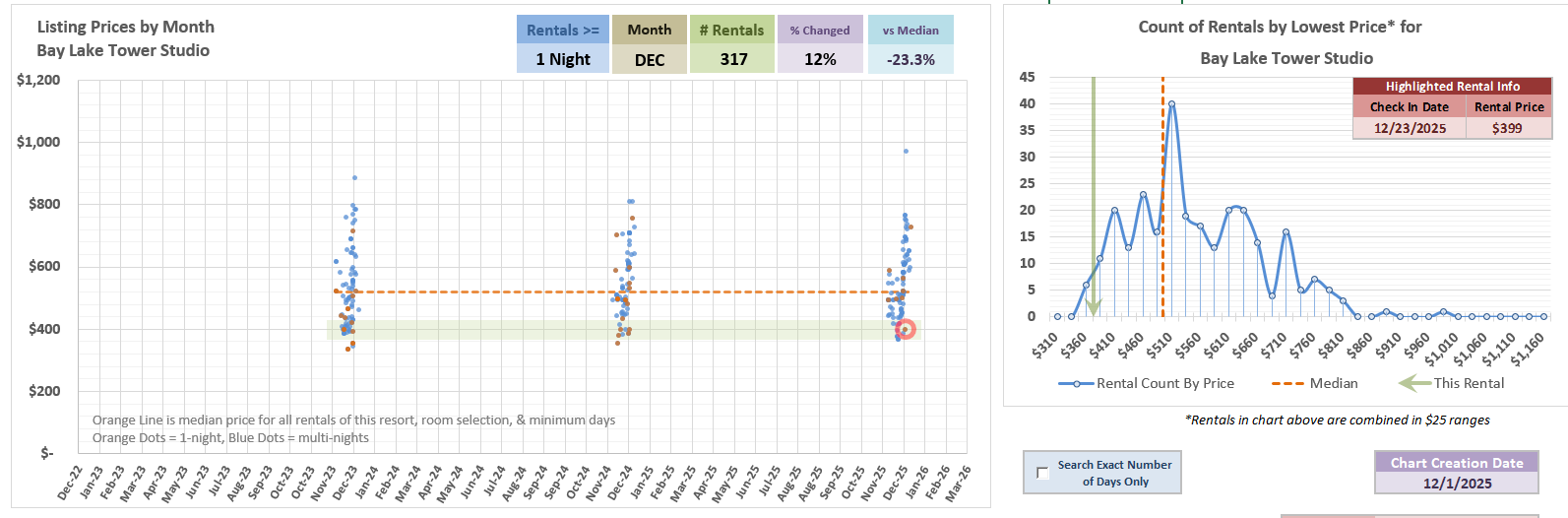Click the $399 rental price cell
The height and width of the screenshot is (518, 1568).
click(1507, 128)
